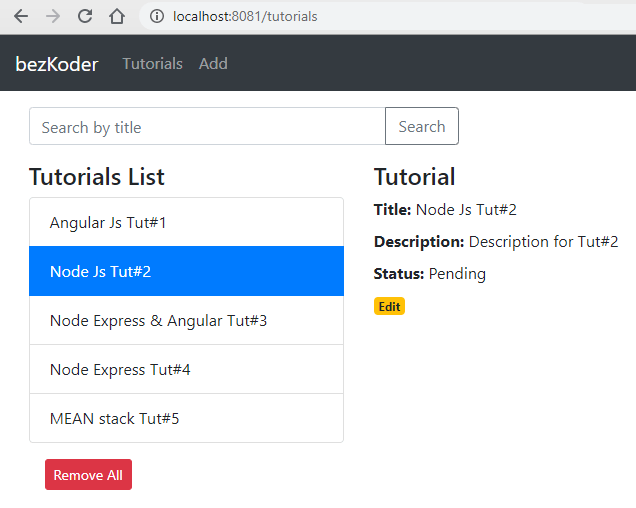Click the Status: Pending text
This screenshot has height=508, width=636.
(x=430, y=274)
